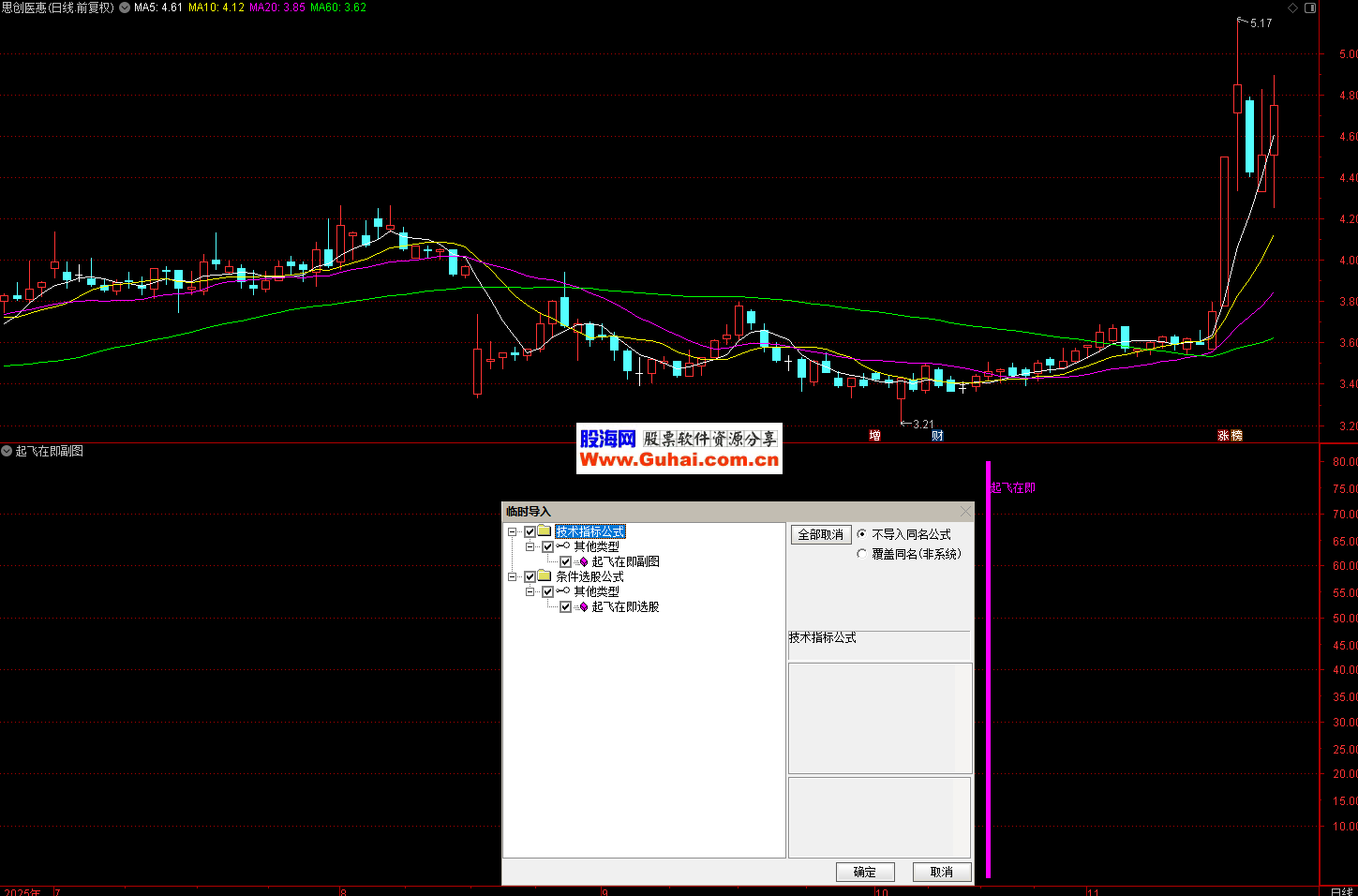
Task: Click the 全部取消 button
Action: click(820, 534)
